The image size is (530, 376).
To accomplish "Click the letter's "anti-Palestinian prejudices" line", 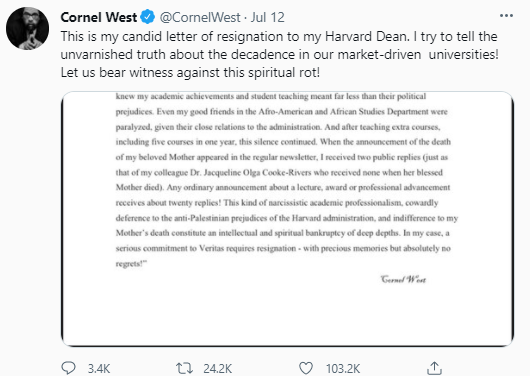I will 287,218.
